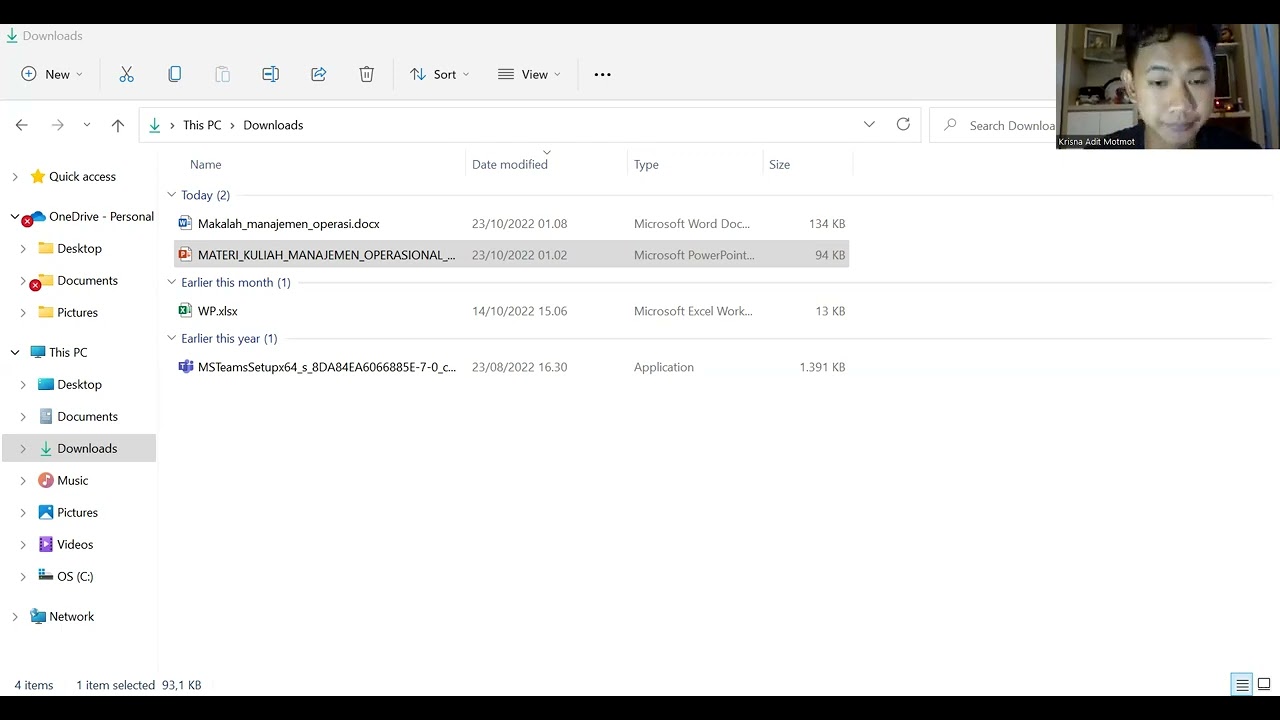Click the Quick access star icon
1280x720 pixels.
pos(38,176)
